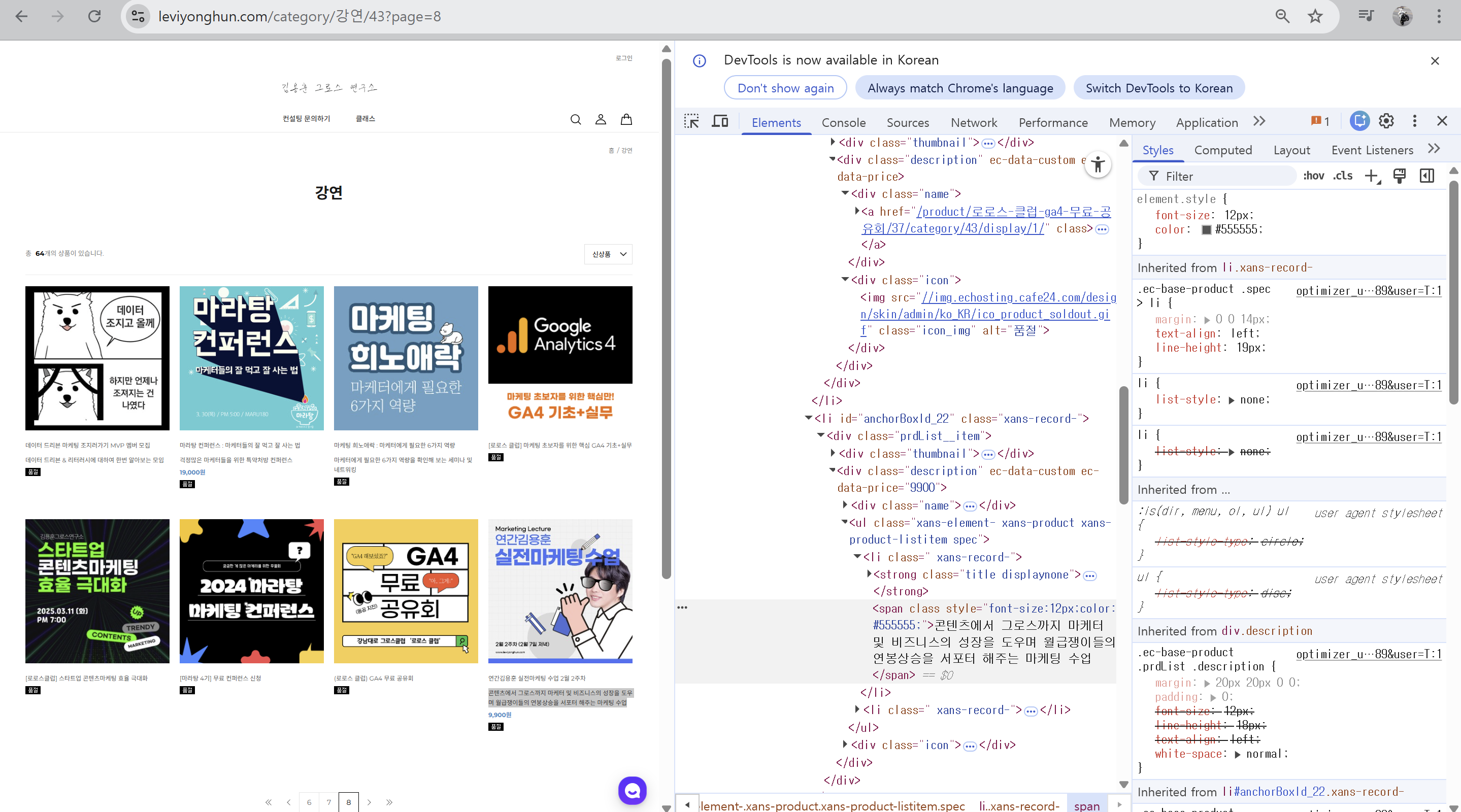The height and width of the screenshot is (812, 1461).
Task: Open the DevTools customize three-dot menu
Action: click(x=1414, y=121)
